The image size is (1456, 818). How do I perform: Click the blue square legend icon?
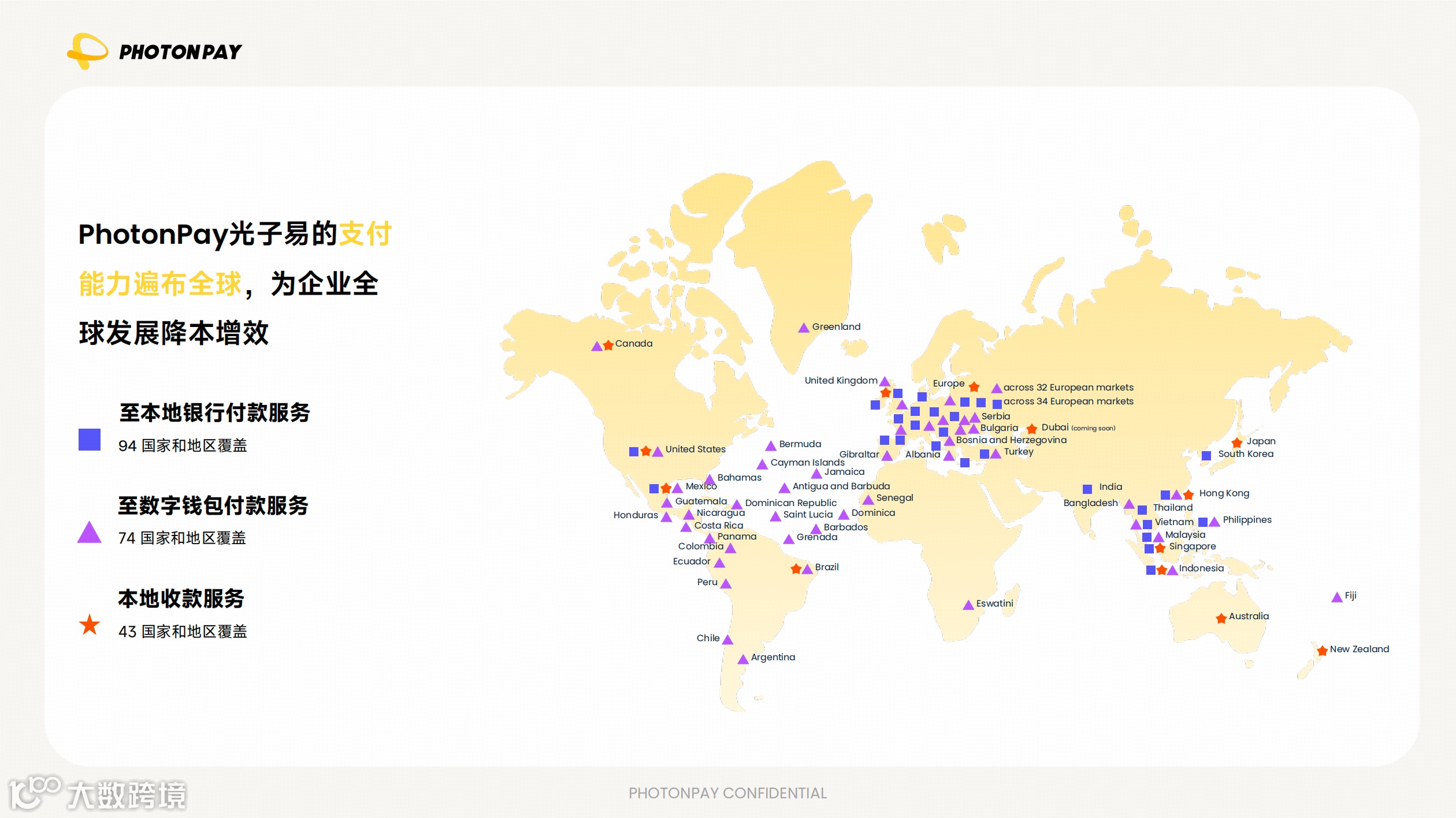click(x=90, y=440)
